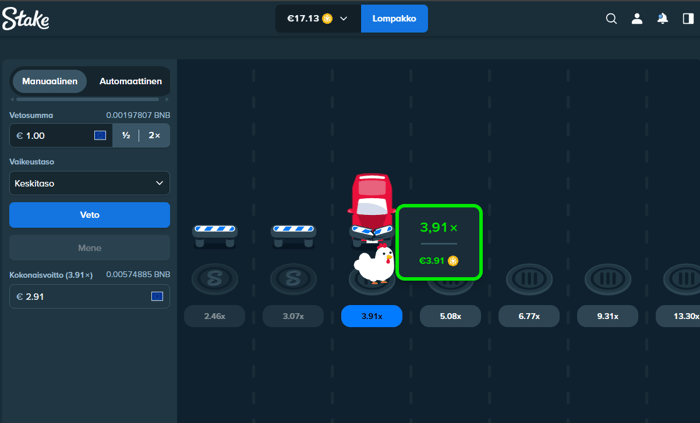Screen dimensions: 700x423
Task: Halve the bet with ½ button
Action: click(126, 135)
